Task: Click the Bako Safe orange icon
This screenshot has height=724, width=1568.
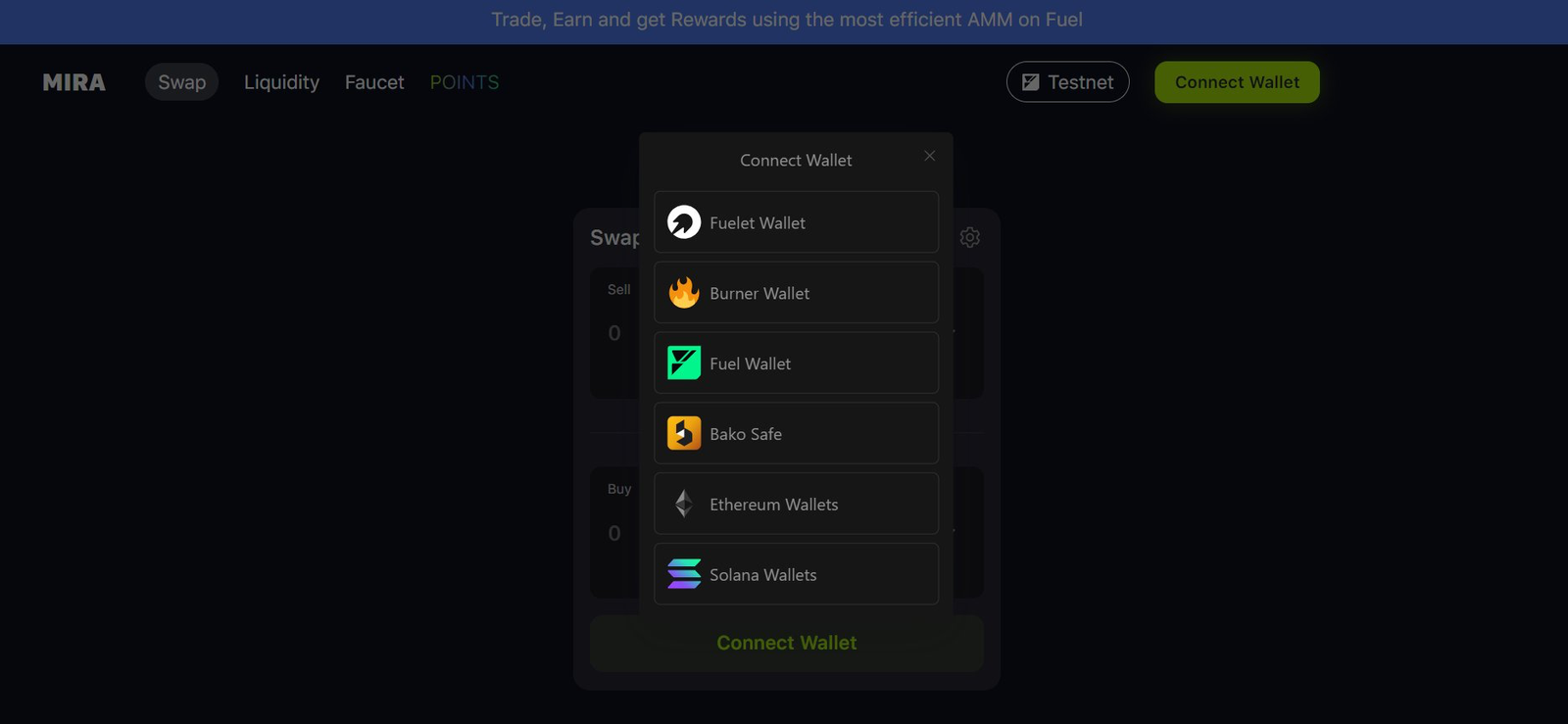Action: coord(684,433)
